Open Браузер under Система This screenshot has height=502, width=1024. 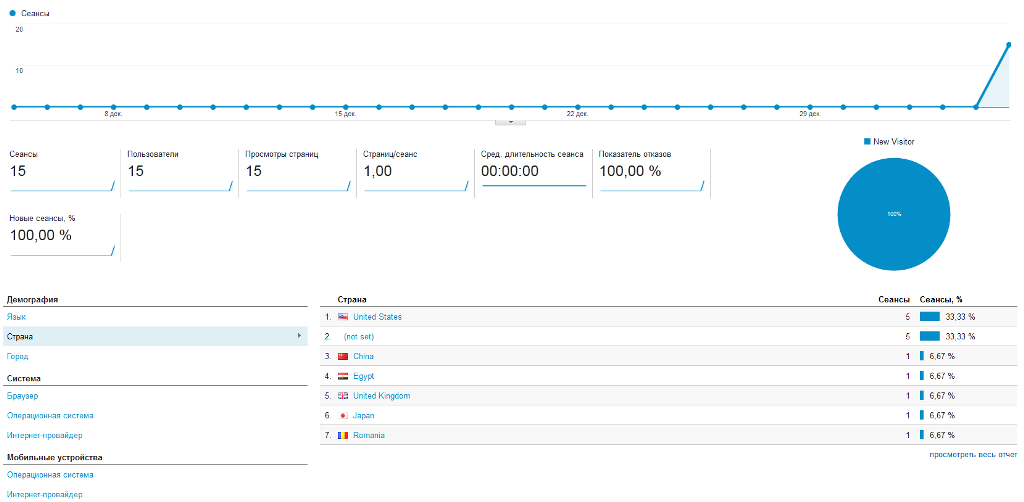(x=22, y=396)
